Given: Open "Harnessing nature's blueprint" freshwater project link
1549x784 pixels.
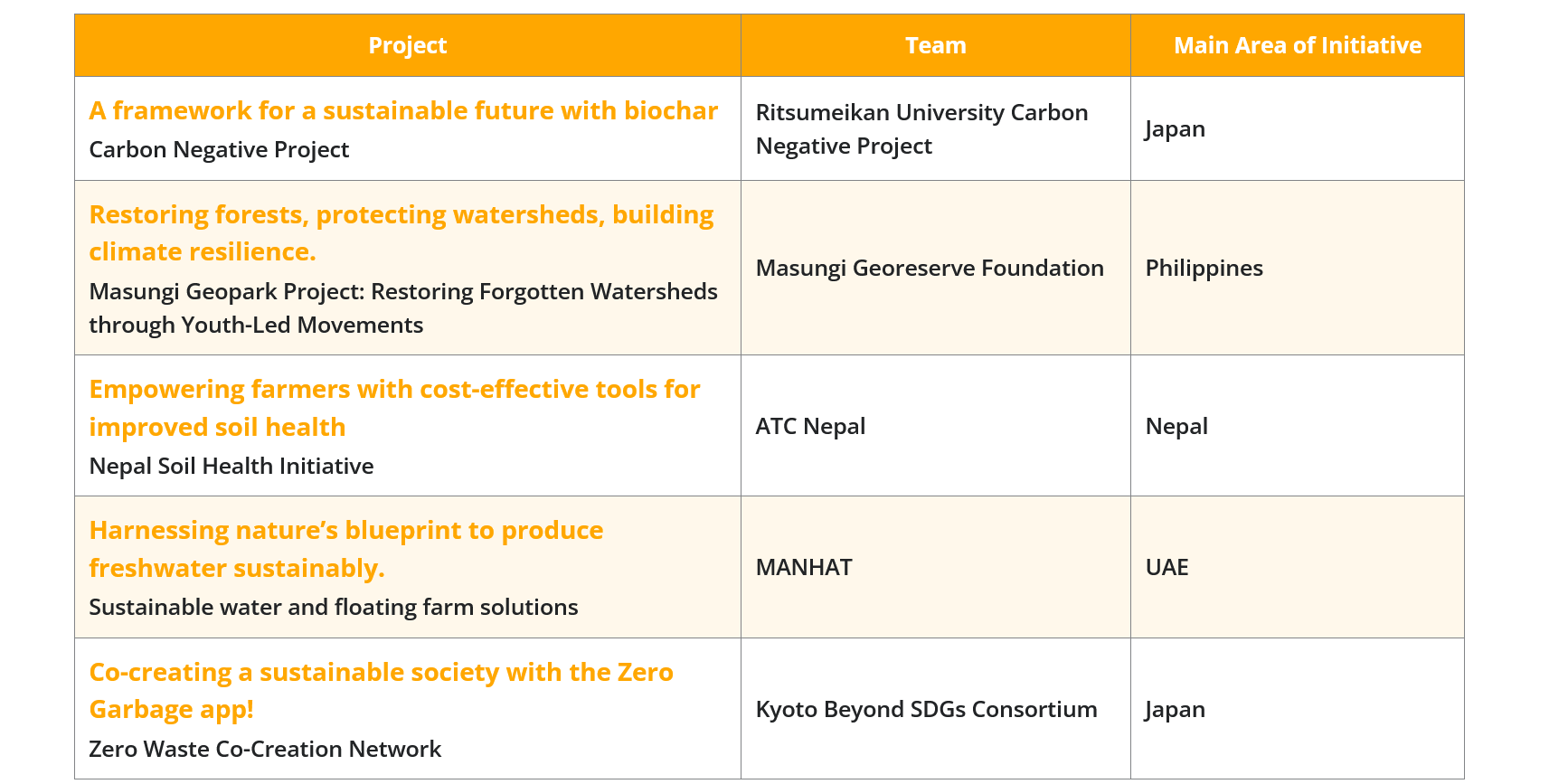Looking at the screenshot, I should [x=345, y=531].
